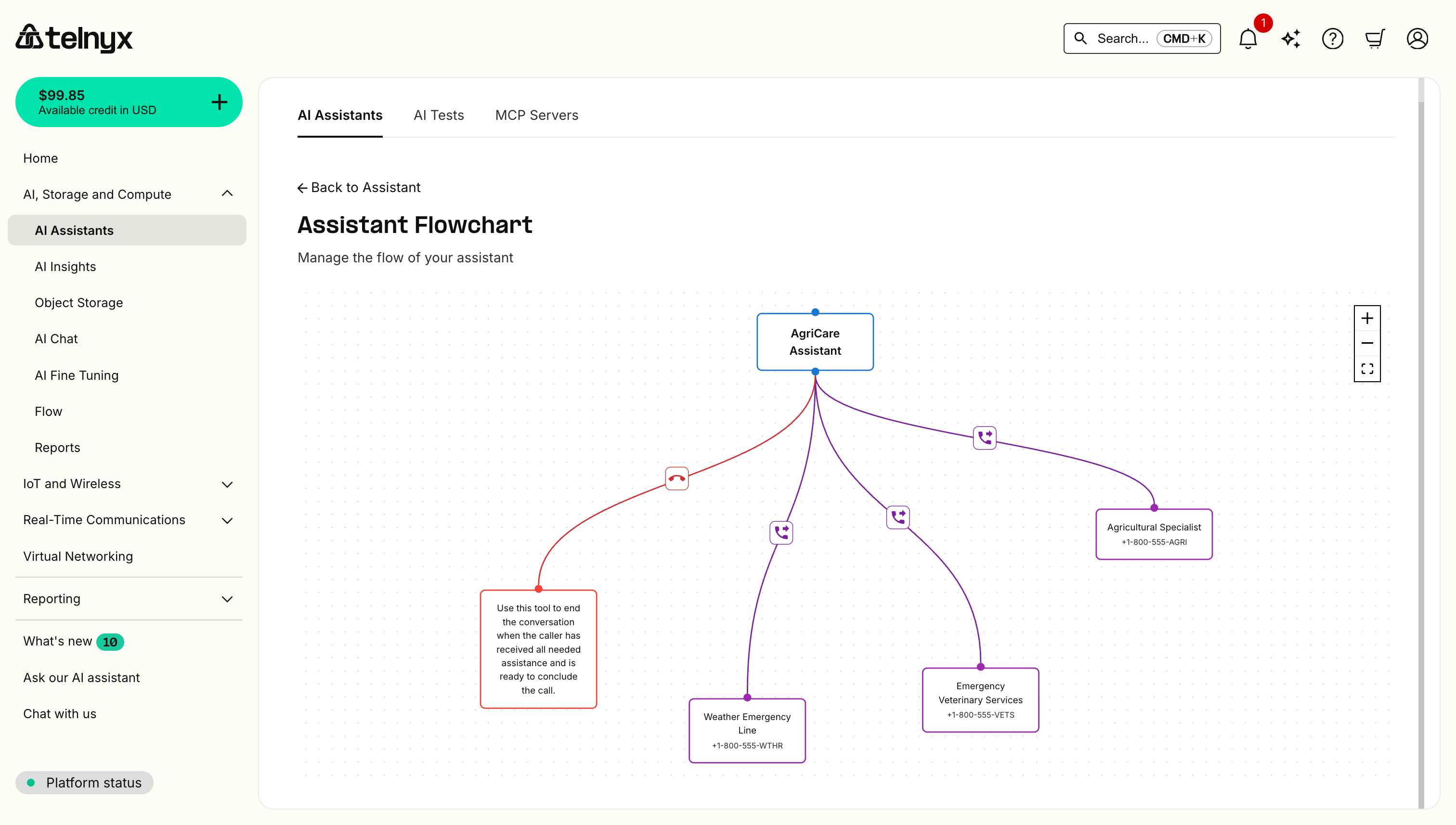Select the transfer icon above Weather Emergency Line
The image size is (1456, 825).
point(781,533)
